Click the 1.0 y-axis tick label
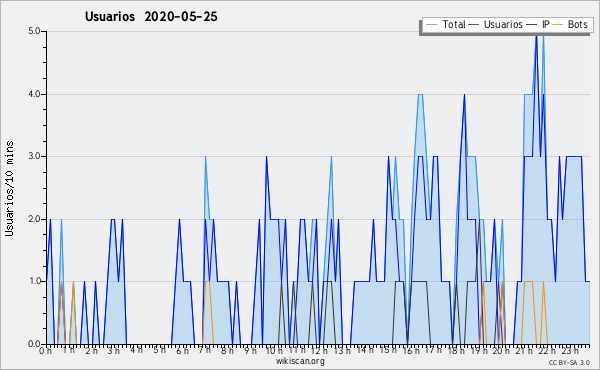Screen dimensions: 600x370 tap(34, 282)
